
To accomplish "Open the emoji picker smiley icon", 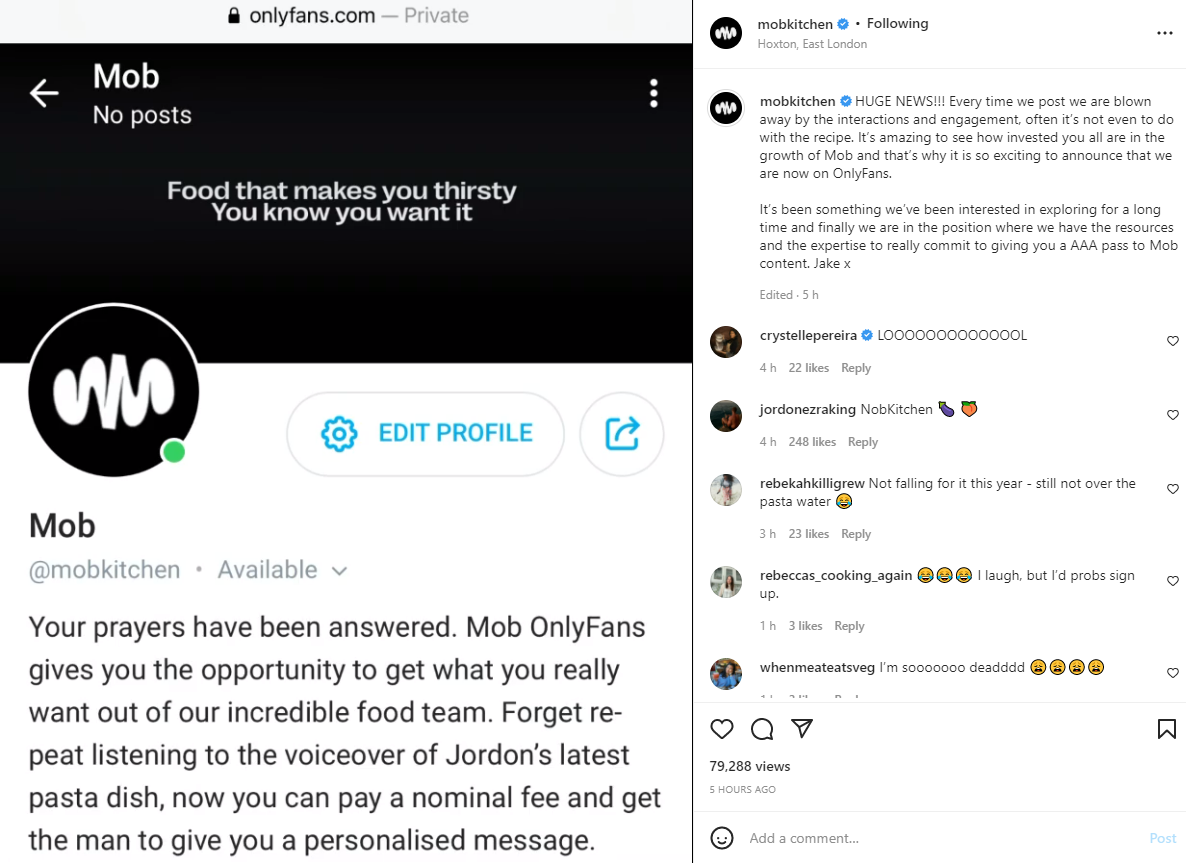I will click(x=722, y=838).
